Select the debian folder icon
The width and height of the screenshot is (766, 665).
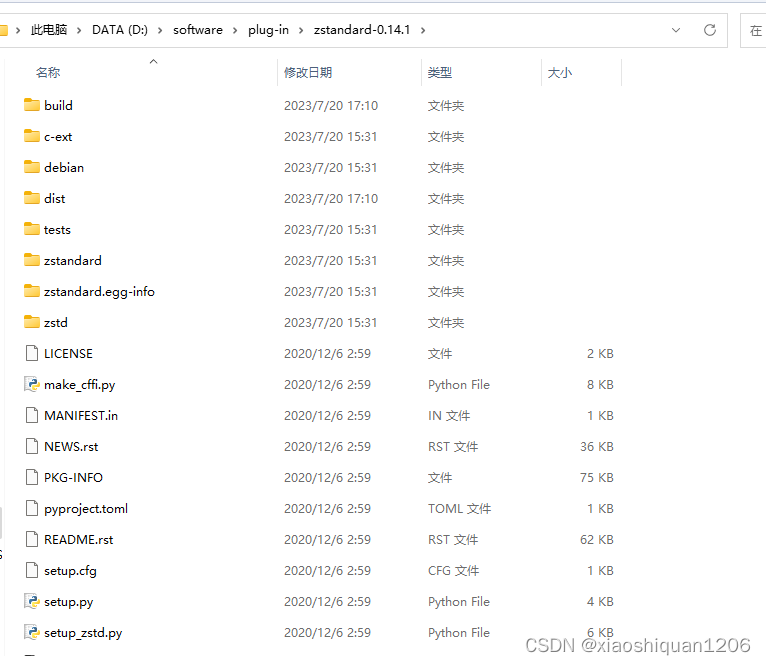pyautogui.click(x=32, y=167)
